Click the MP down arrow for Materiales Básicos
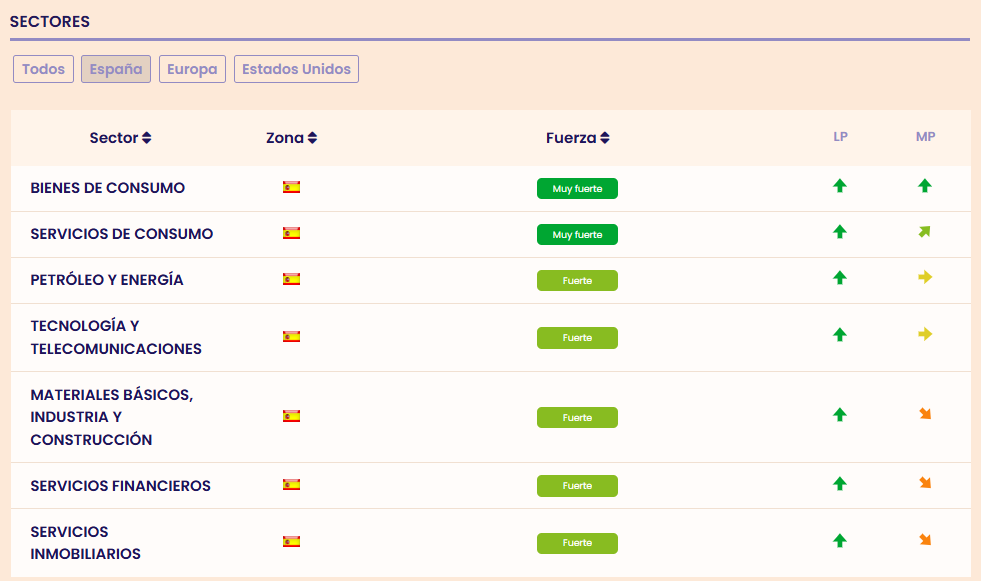Viewport: 981px width, 581px height. point(925,414)
